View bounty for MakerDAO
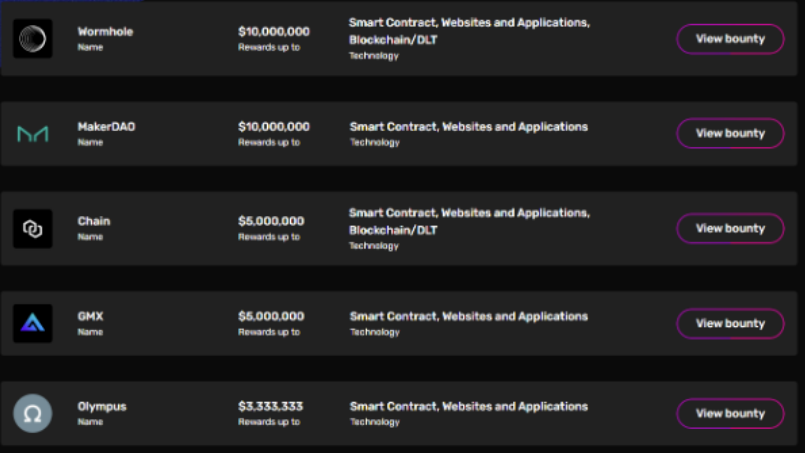Image resolution: width=805 pixels, height=453 pixels. [730, 134]
